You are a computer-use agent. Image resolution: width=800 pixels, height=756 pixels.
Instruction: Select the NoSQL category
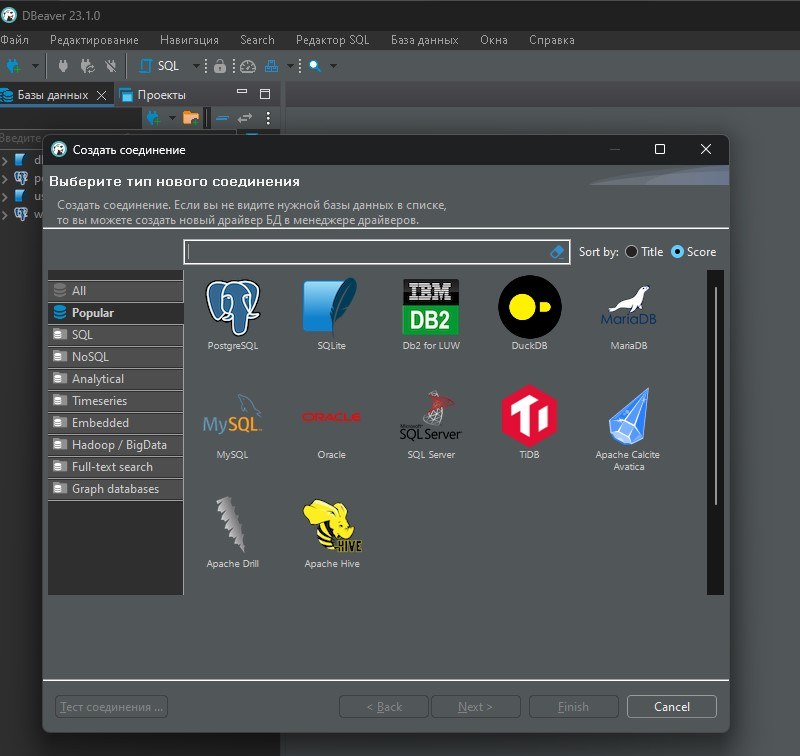click(115, 357)
